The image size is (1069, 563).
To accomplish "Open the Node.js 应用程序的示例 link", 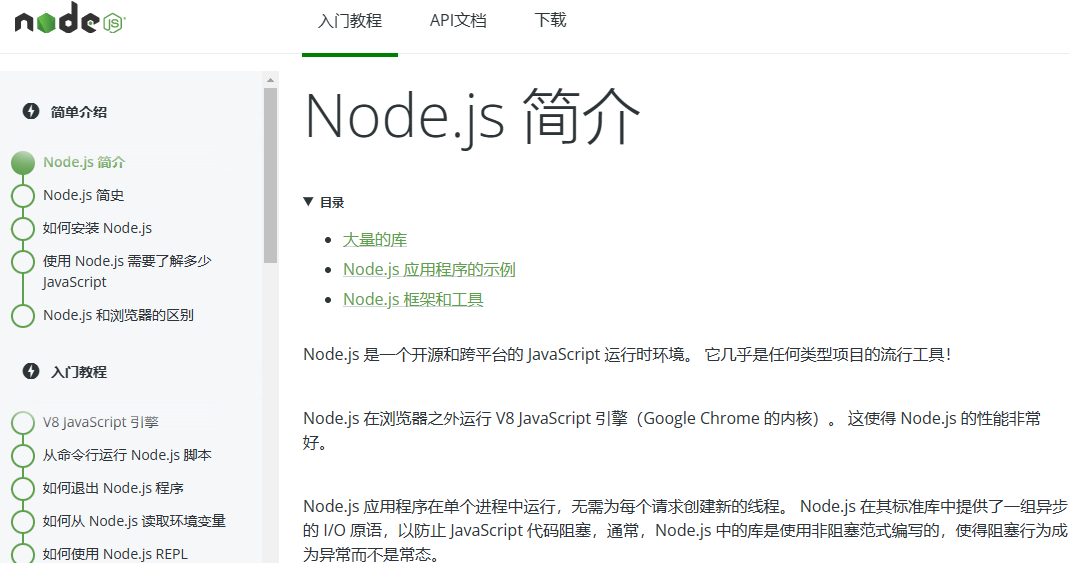I will (x=429, y=270).
